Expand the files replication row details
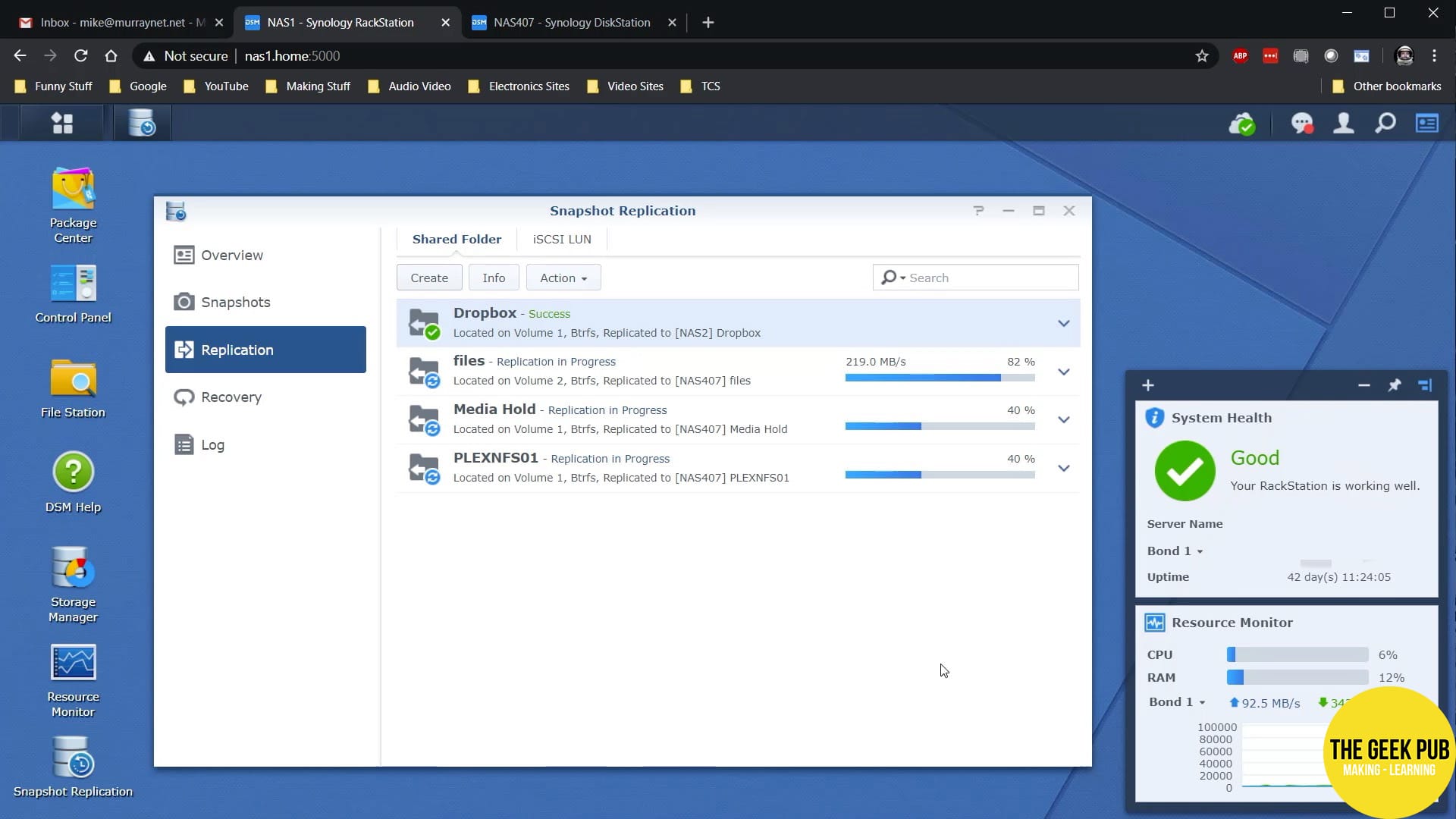The image size is (1456, 819). click(1064, 372)
